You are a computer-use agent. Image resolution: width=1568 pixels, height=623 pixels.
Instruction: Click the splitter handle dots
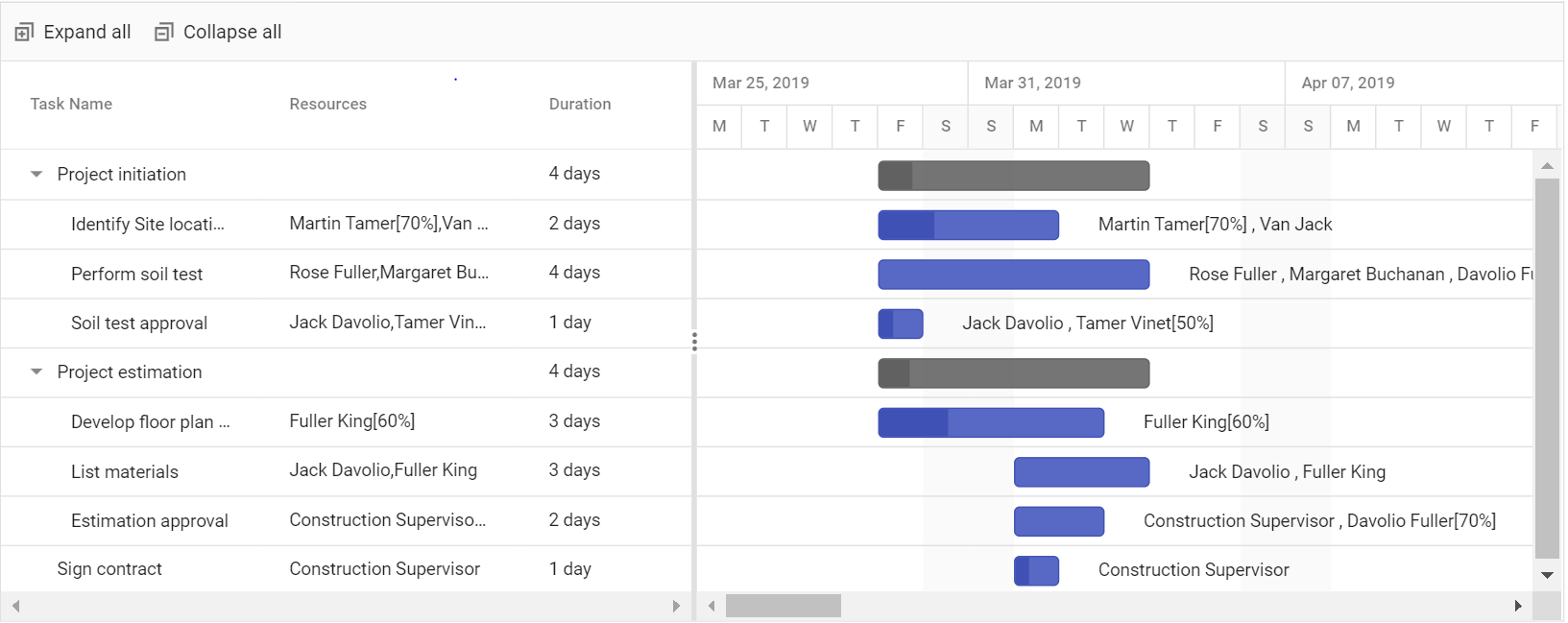point(694,342)
